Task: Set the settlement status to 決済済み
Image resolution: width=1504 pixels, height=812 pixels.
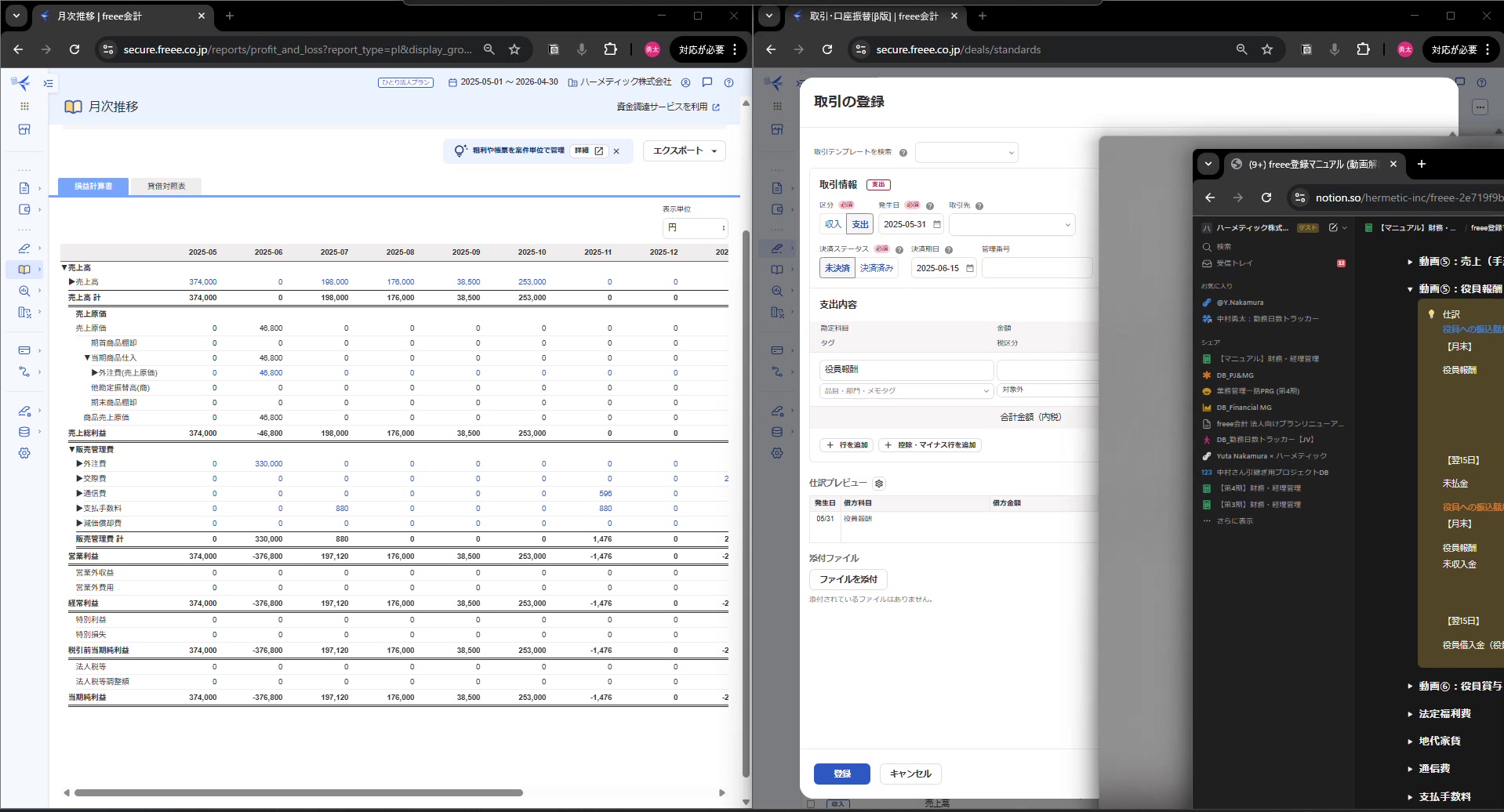Action: tap(876, 268)
